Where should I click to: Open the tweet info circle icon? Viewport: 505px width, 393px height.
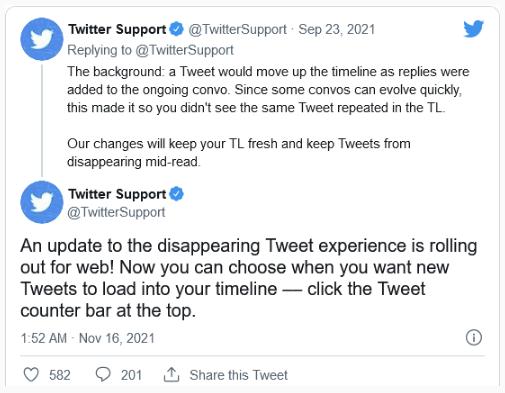coord(474,337)
